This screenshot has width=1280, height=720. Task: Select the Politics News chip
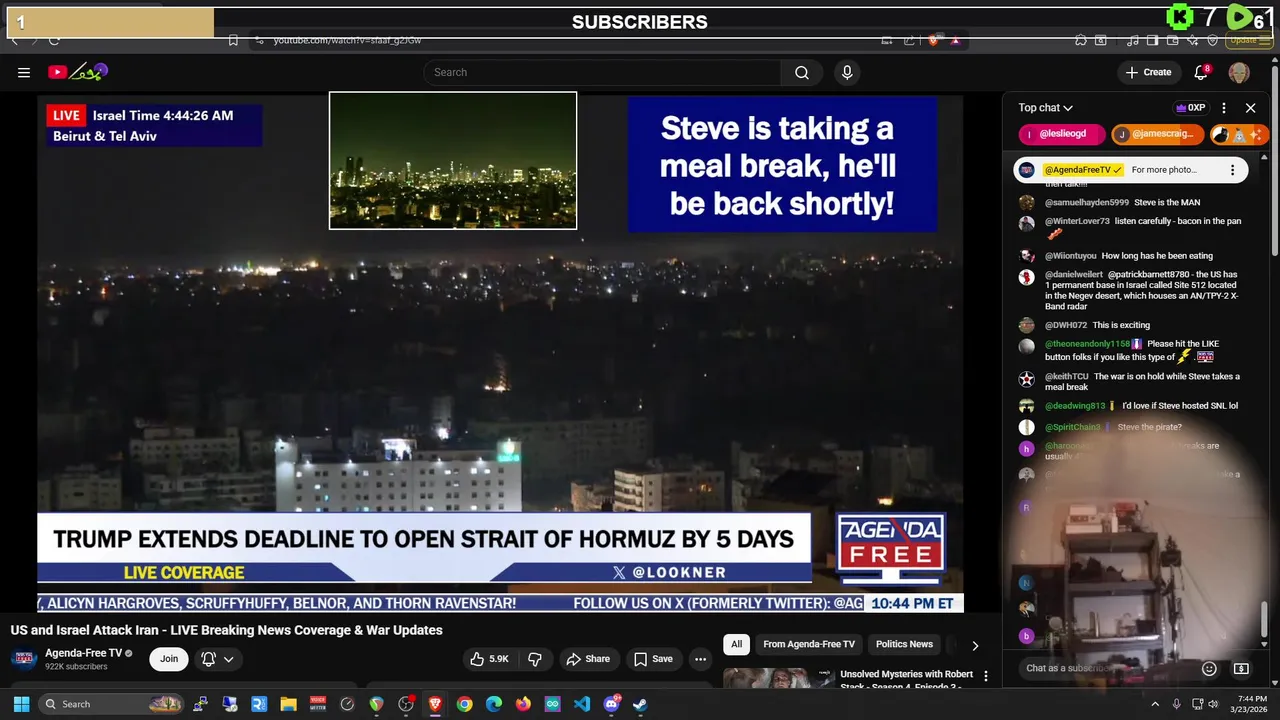[904, 645]
